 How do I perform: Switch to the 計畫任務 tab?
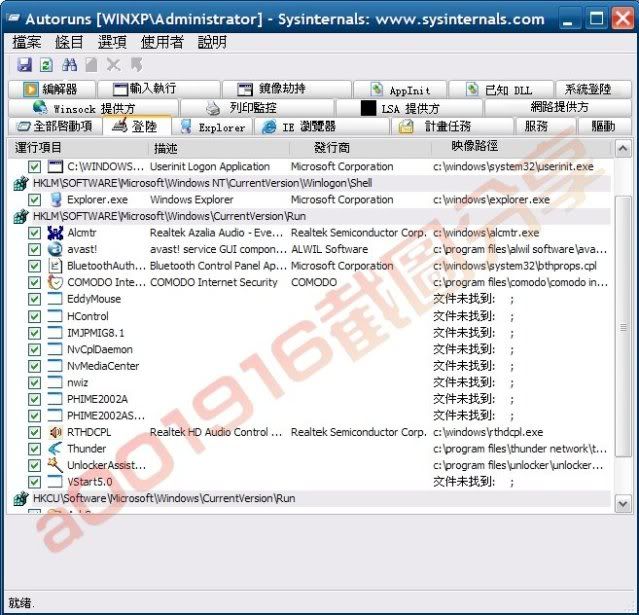(x=452, y=127)
